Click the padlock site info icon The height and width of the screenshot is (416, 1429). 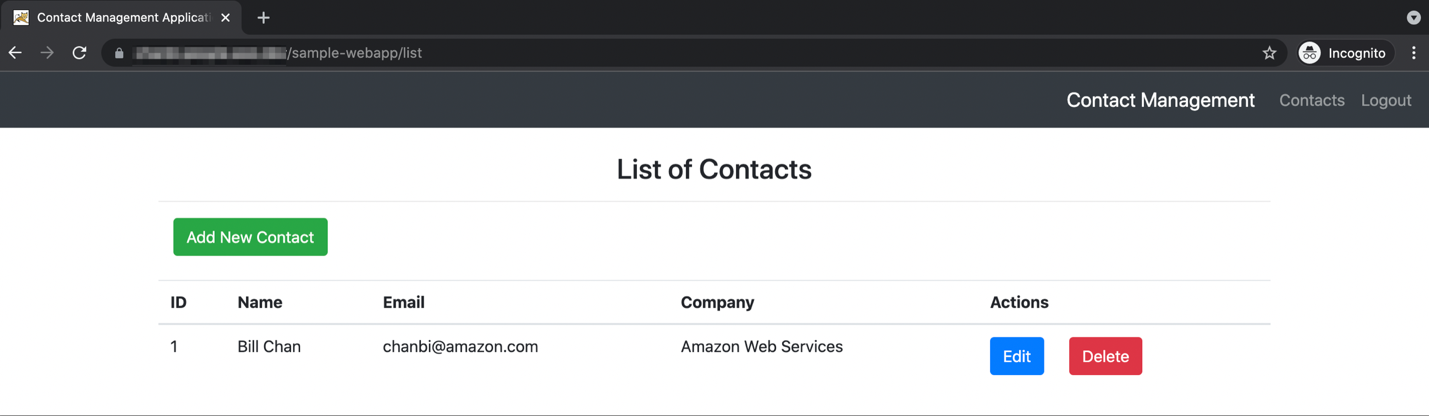click(x=119, y=53)
